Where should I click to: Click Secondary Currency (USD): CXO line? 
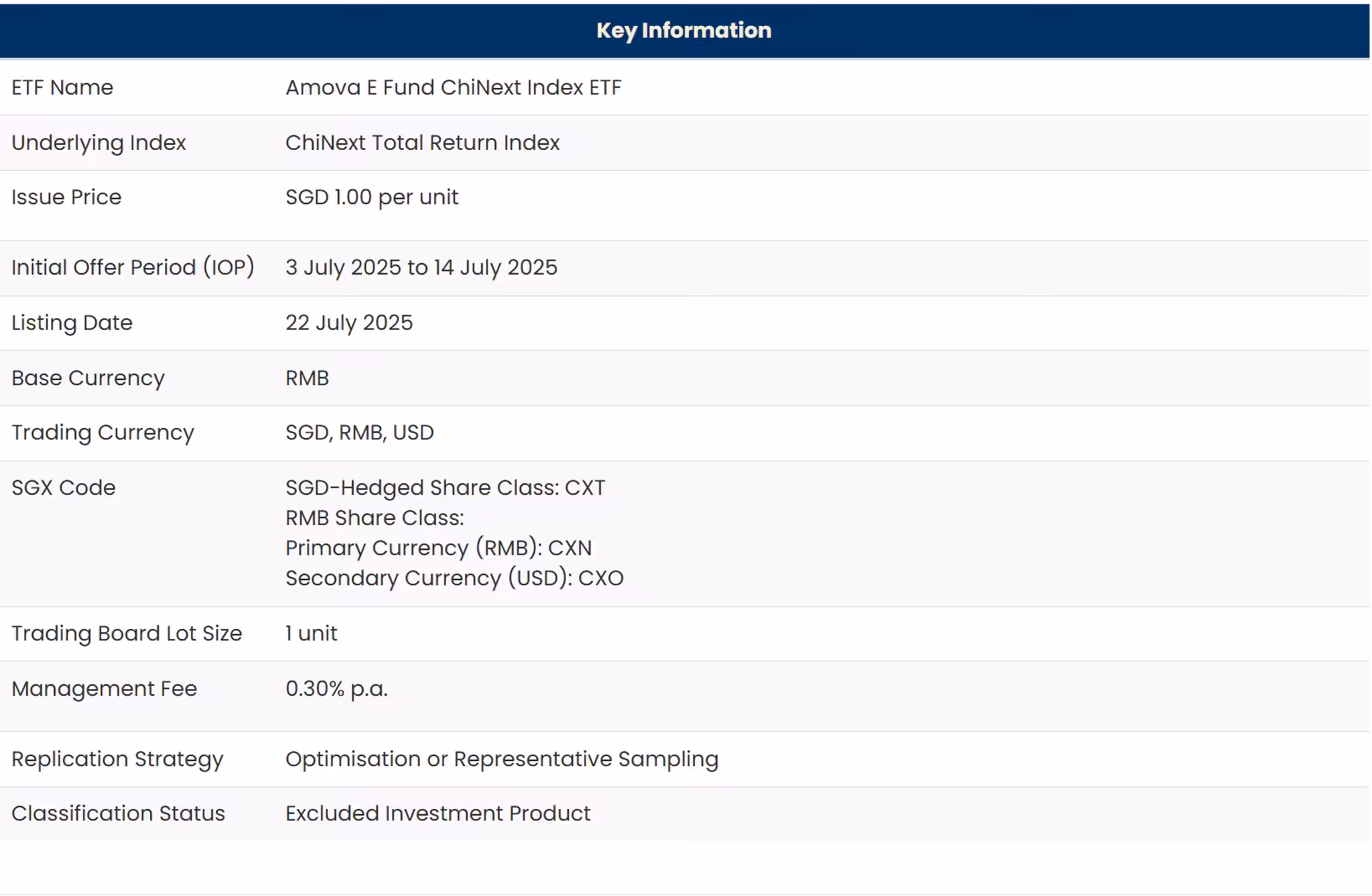click(454, 578)
